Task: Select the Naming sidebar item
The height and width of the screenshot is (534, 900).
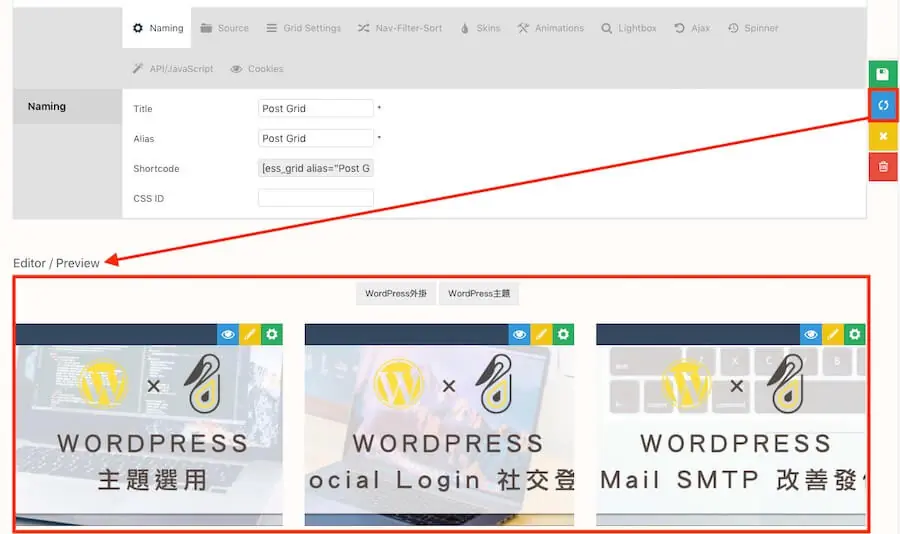Action: [x=68, y=106]
